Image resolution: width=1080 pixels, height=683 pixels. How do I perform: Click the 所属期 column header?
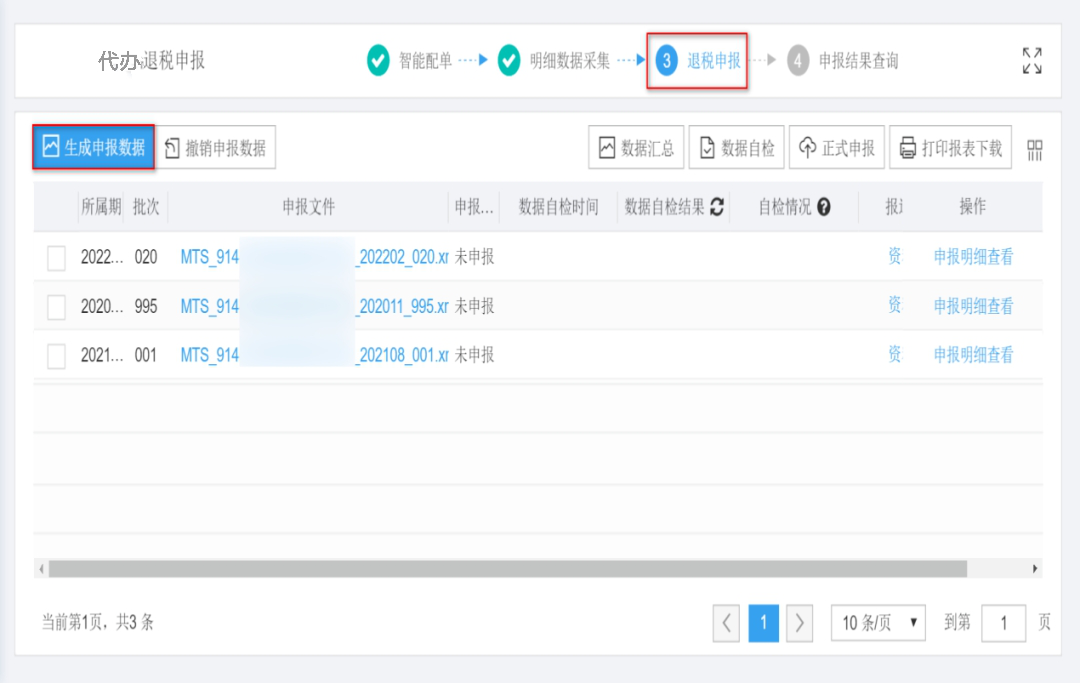pos(101,207)
